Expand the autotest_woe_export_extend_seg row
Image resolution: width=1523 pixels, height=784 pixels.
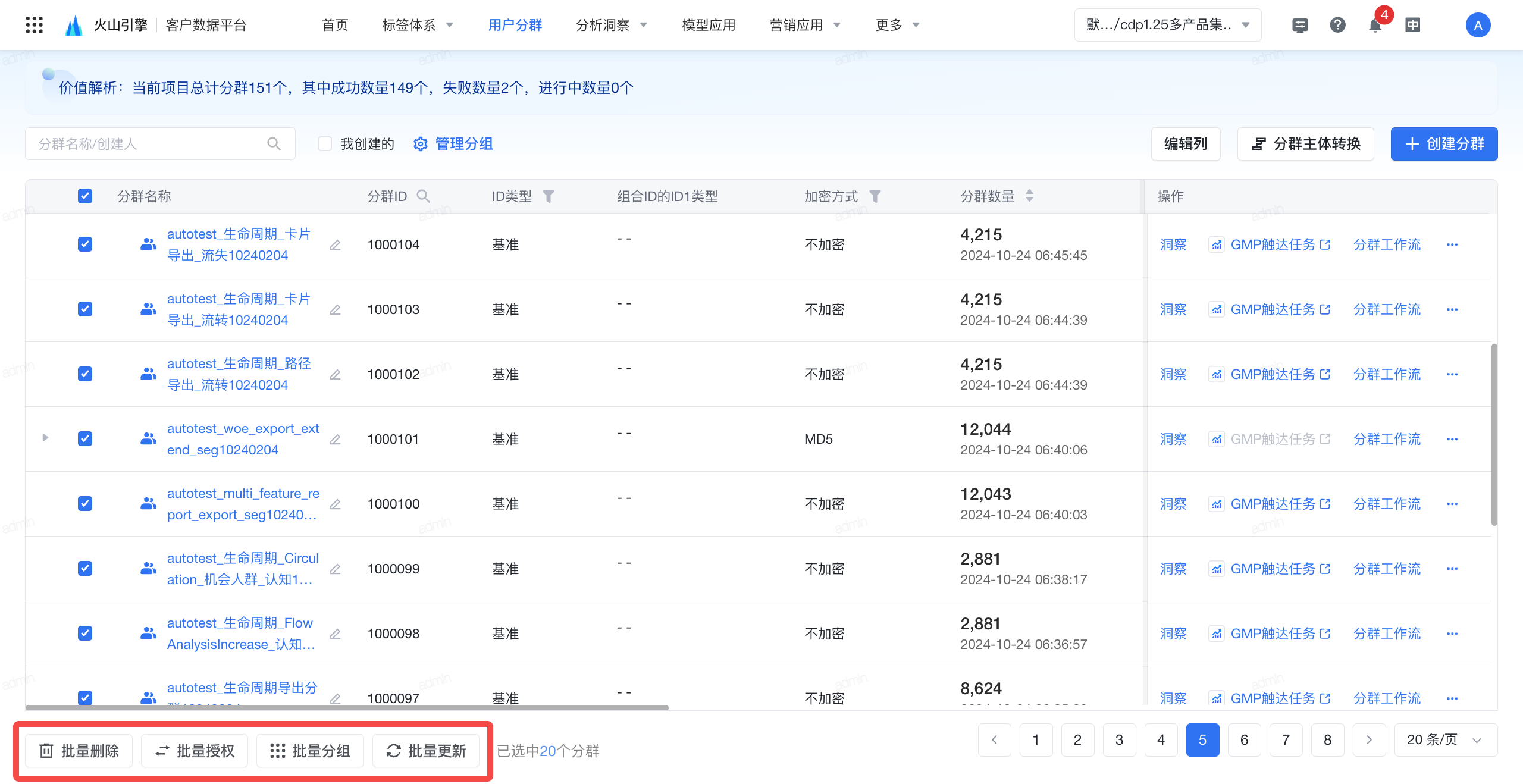[x=45, y=438]
